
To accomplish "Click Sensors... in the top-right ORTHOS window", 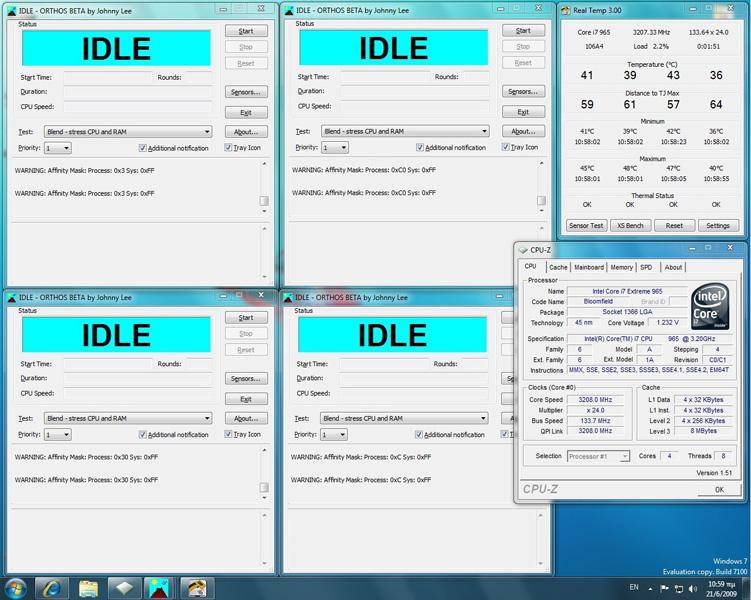I will (x=523, y=91).
